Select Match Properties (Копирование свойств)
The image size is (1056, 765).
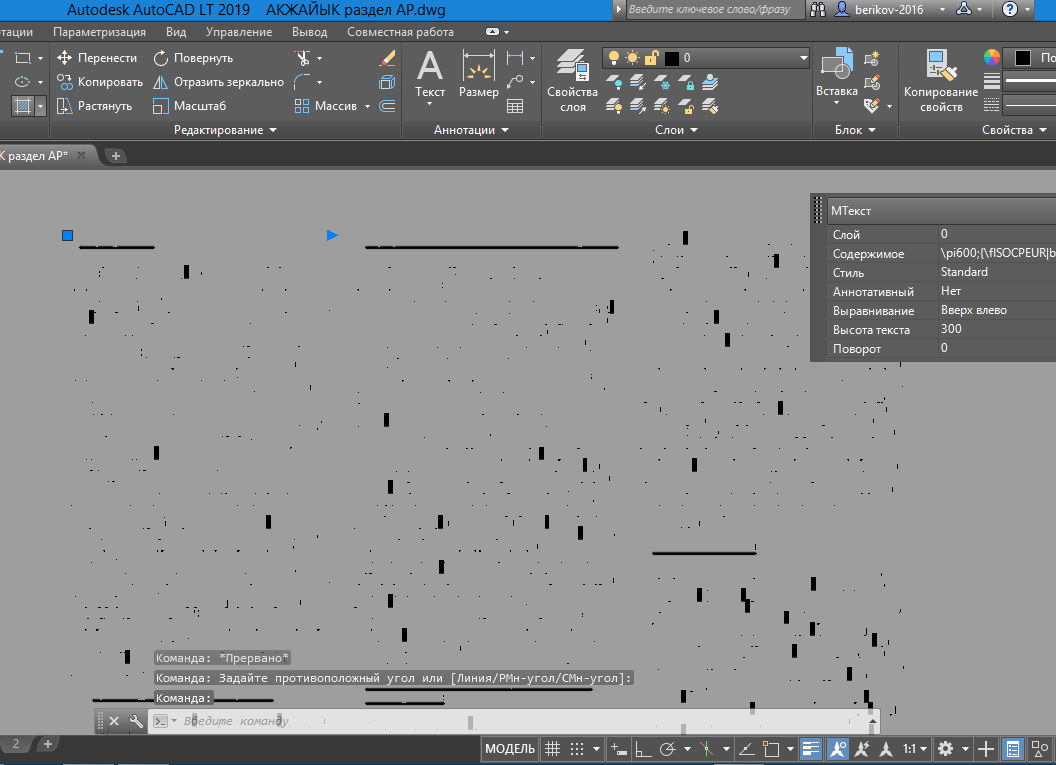[941, 81]
